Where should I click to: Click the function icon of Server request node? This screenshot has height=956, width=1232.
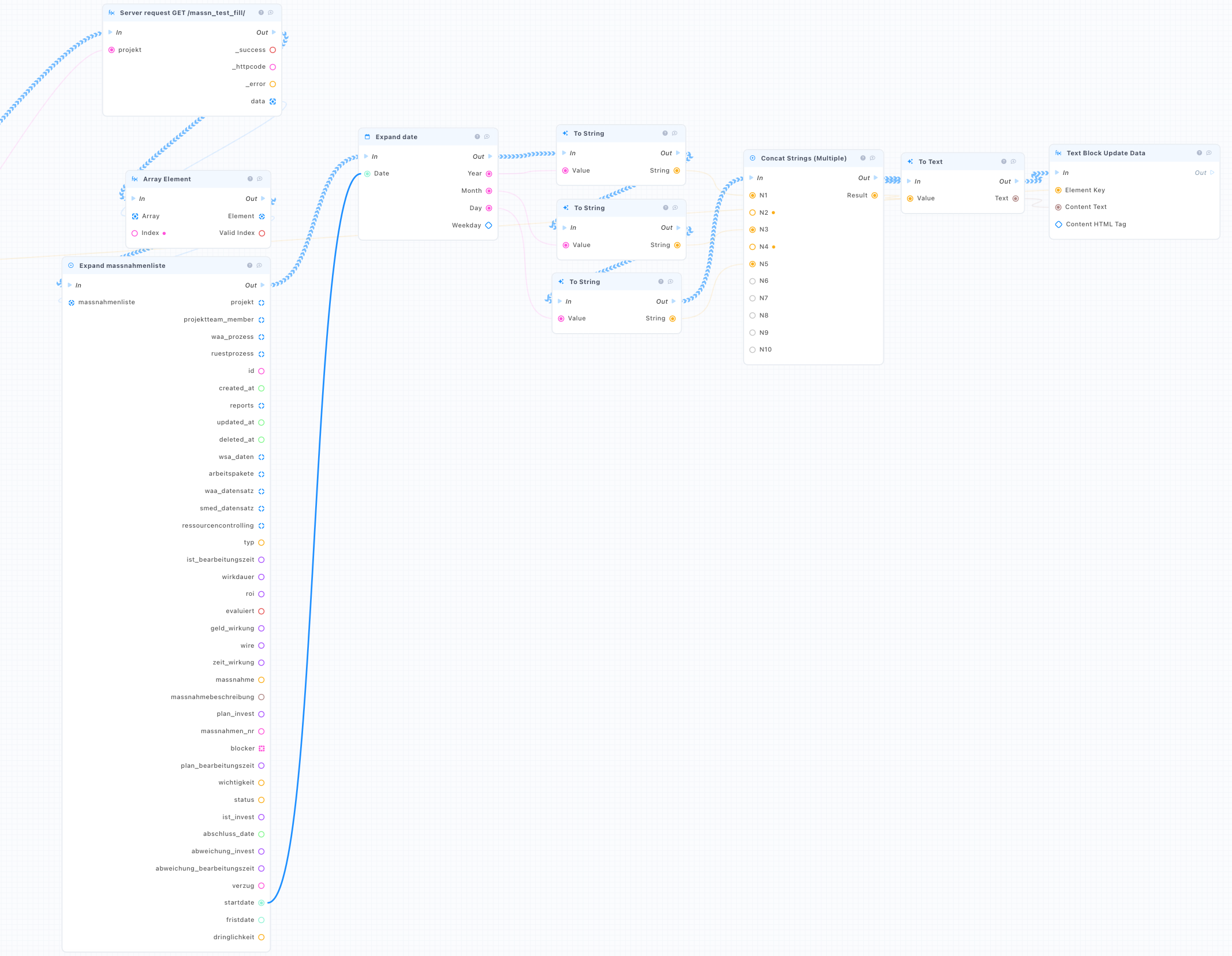pos(111,13)
